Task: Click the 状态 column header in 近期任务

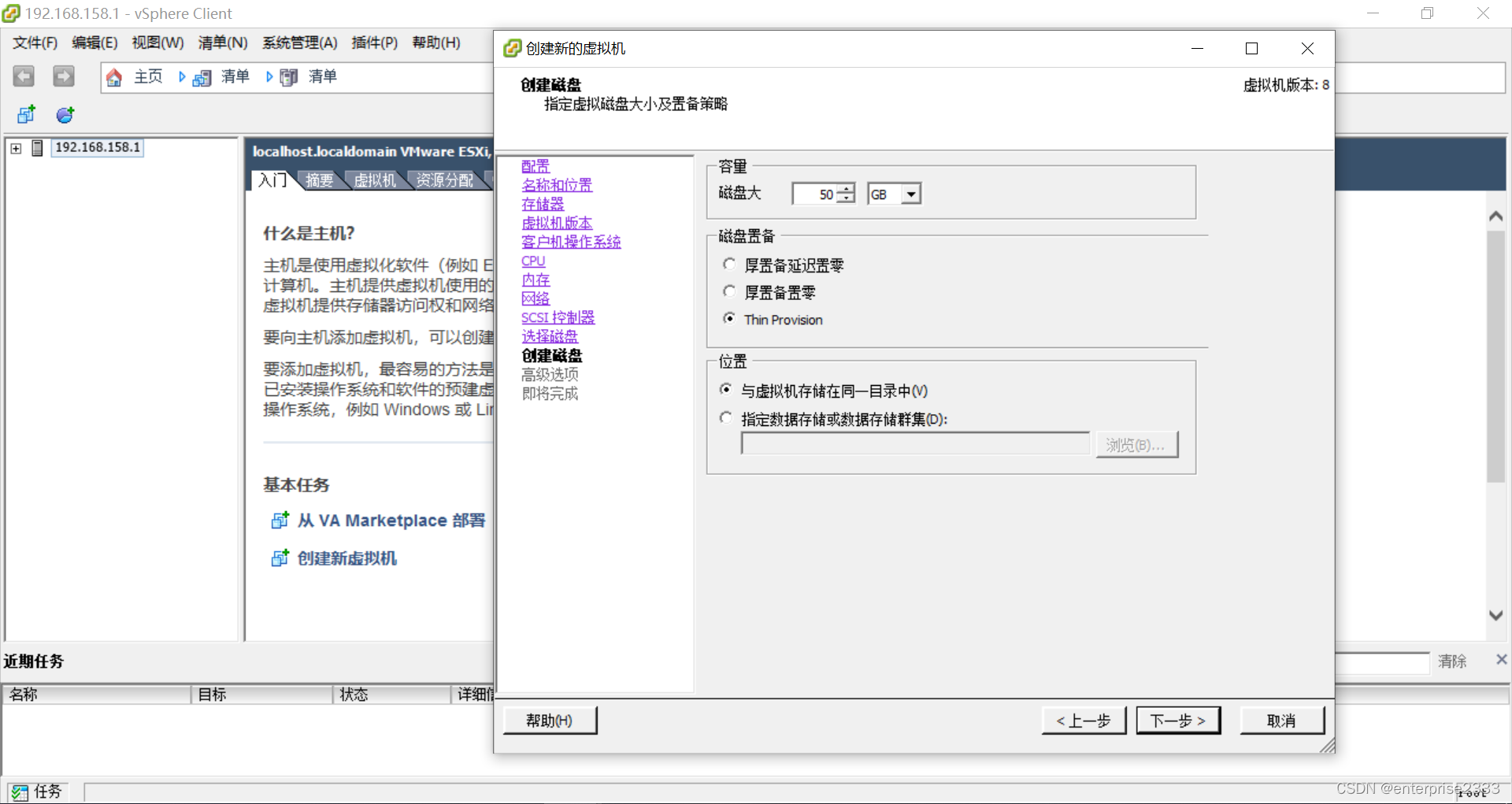Action: pyautogui.click(x=391, y=694)
